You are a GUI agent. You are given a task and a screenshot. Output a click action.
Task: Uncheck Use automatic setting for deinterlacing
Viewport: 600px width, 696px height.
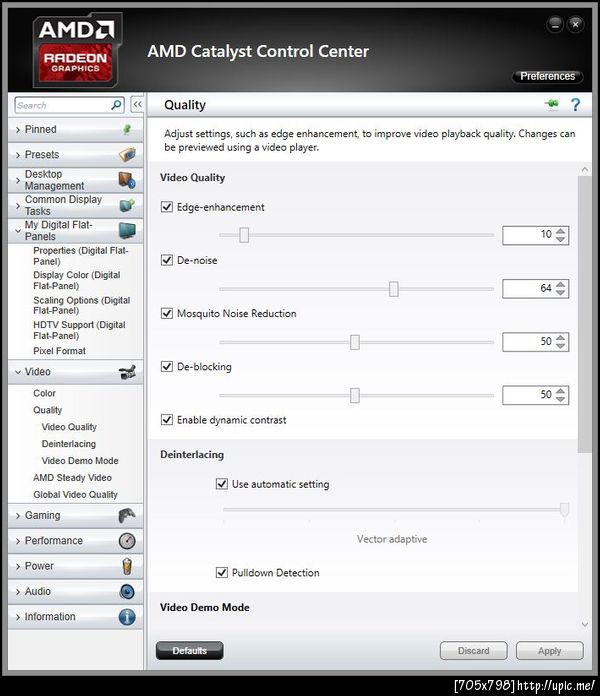point(222,484)
